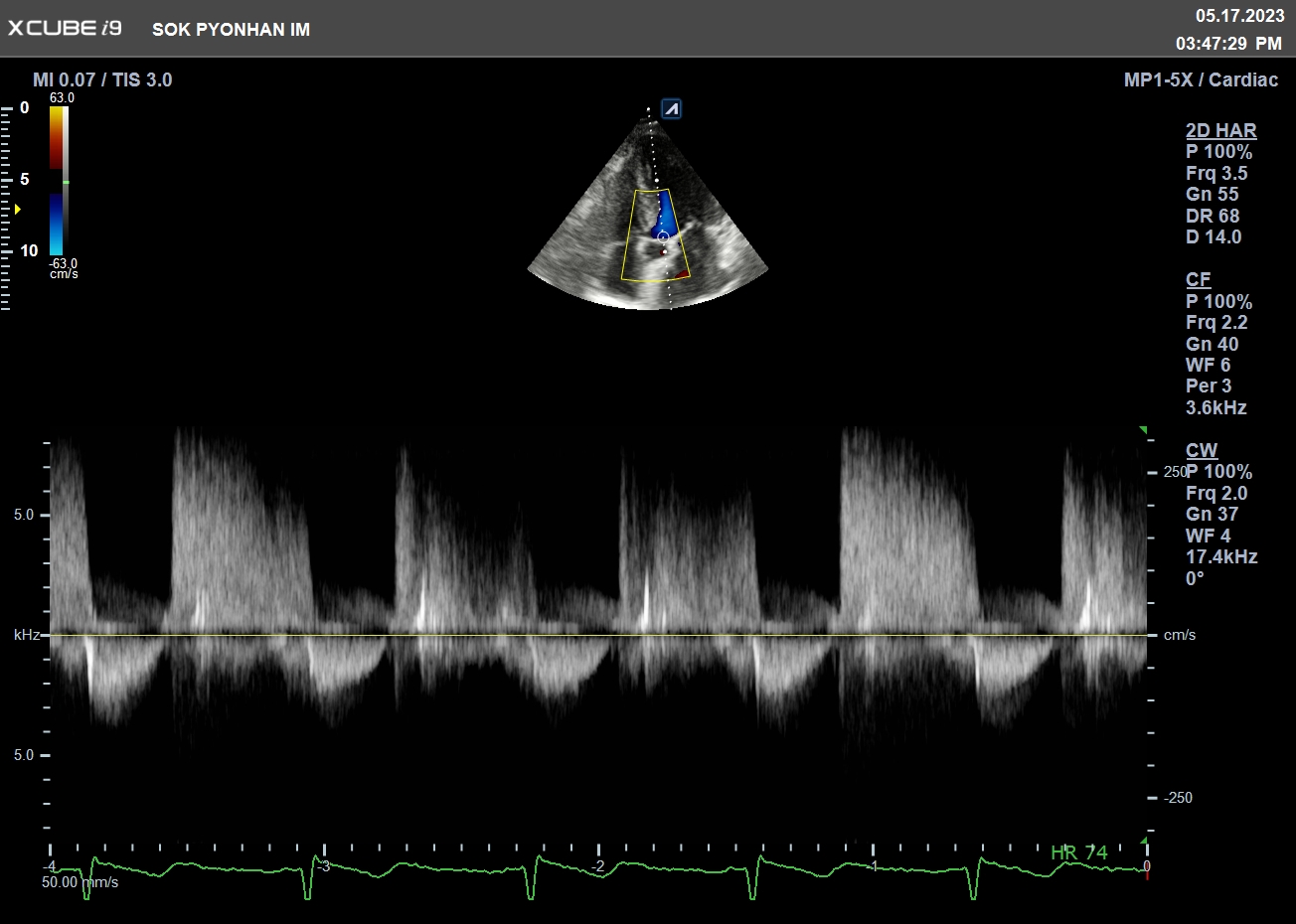The height and width of the screenshot is (924, 1296).
Task: Click the MP1-5X / Cardiac preset label
Action: 1201,79
